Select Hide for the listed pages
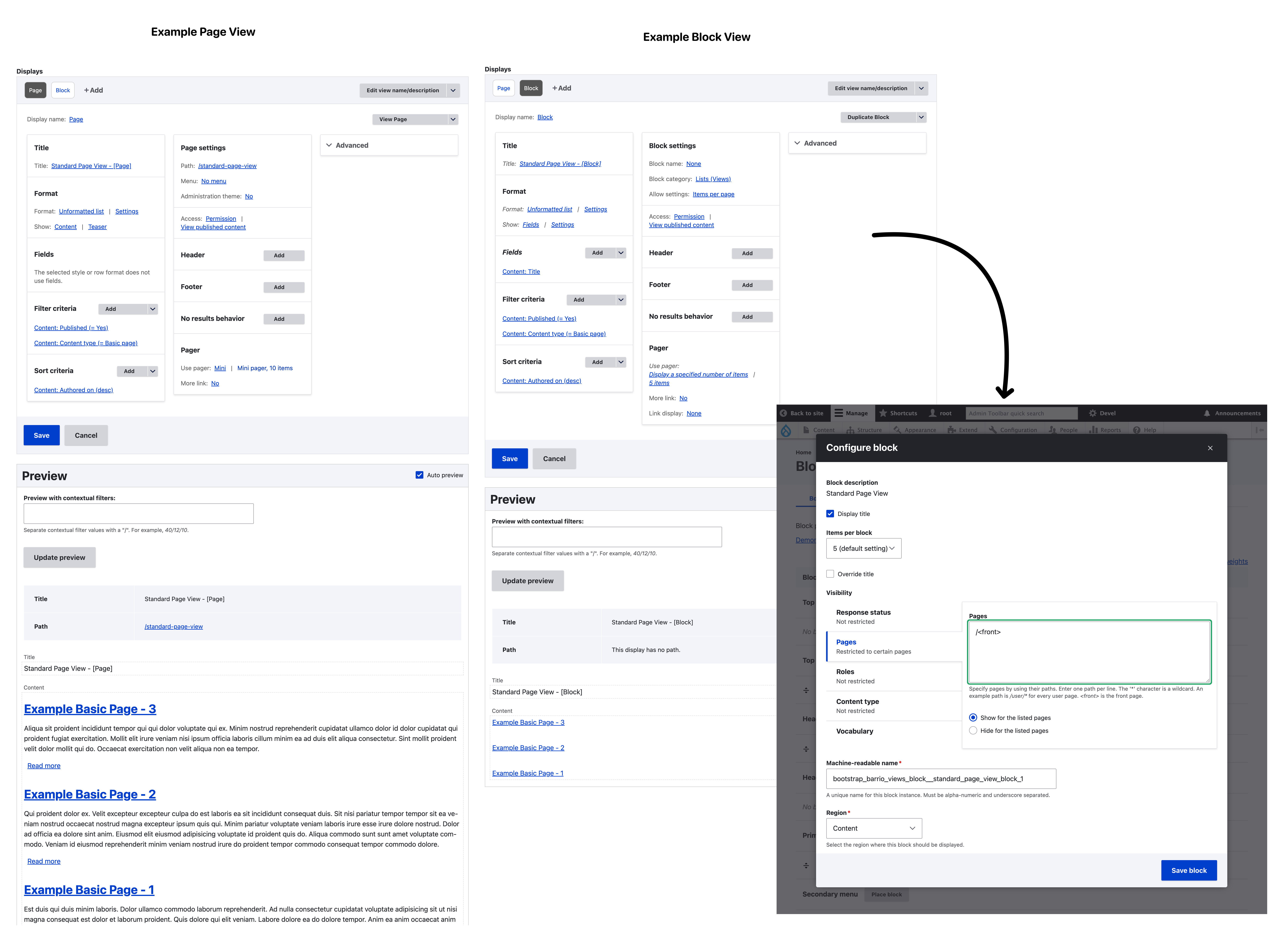 pyautogui.click(x=973, y=731)
